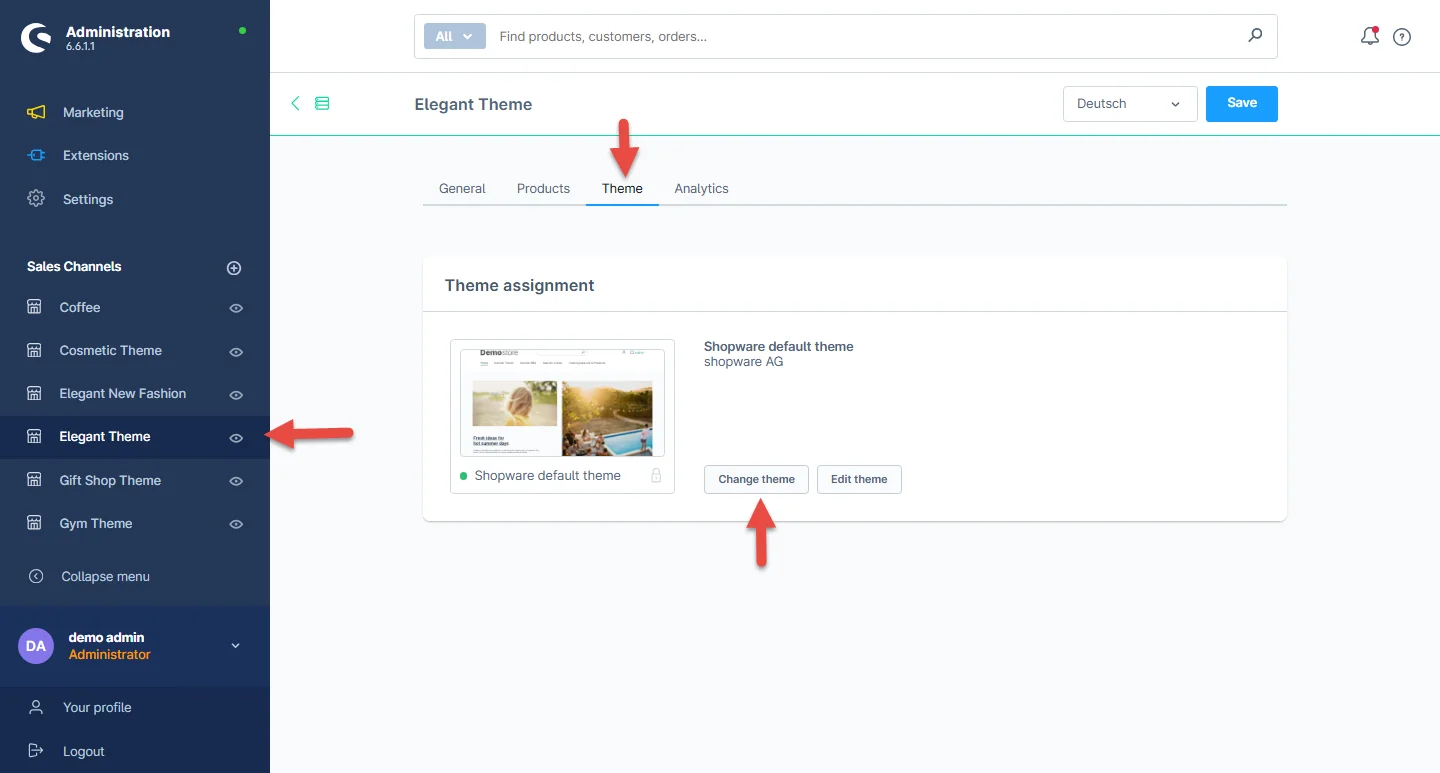1440x773 pixels.
Task: Open the sales channel list icon
Action: pyautogui.click(x=322, y=103)
